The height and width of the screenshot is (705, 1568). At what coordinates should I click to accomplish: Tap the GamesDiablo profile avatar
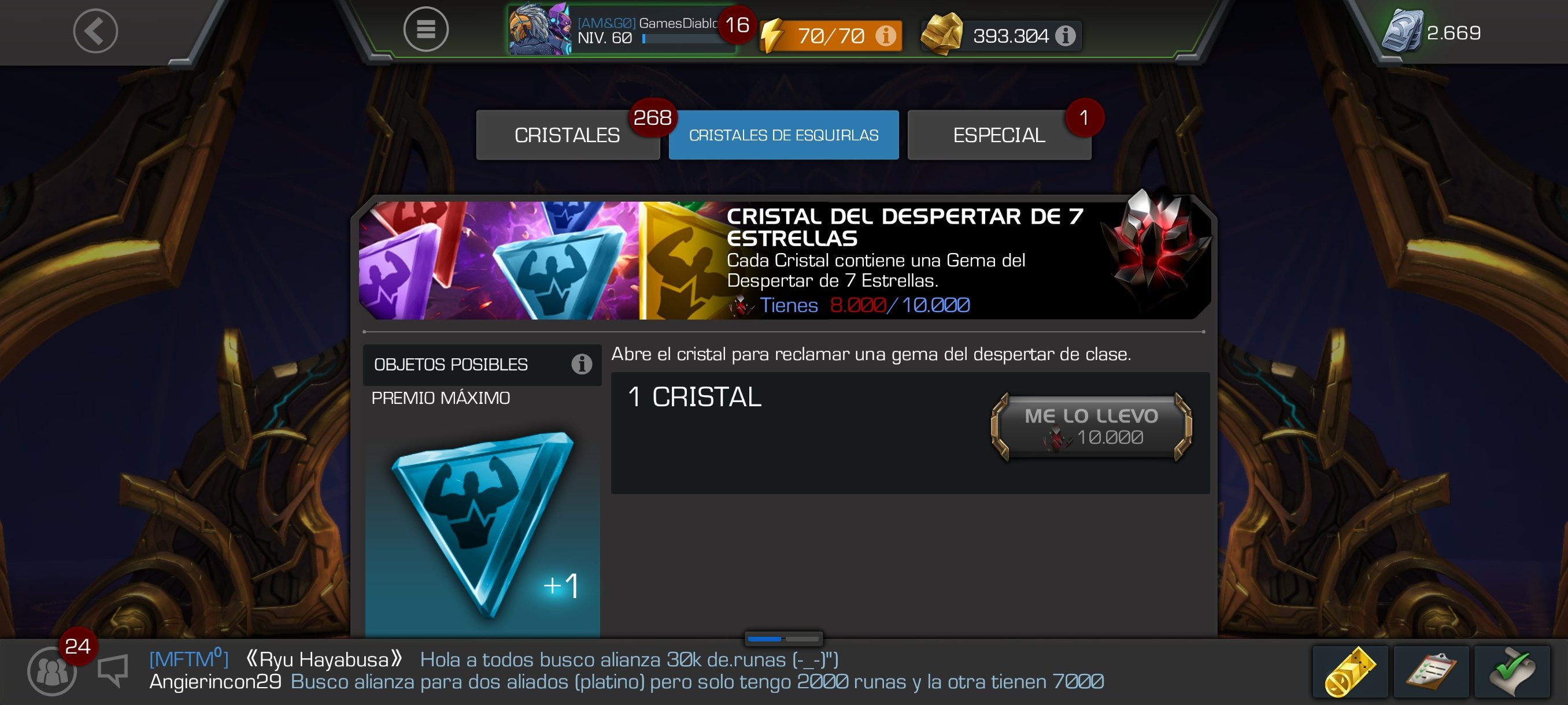[539, 29]
